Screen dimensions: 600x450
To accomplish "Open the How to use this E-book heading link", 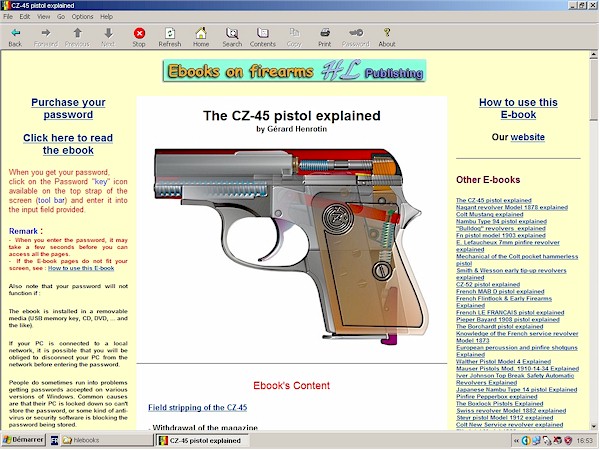I will (518, 109).
